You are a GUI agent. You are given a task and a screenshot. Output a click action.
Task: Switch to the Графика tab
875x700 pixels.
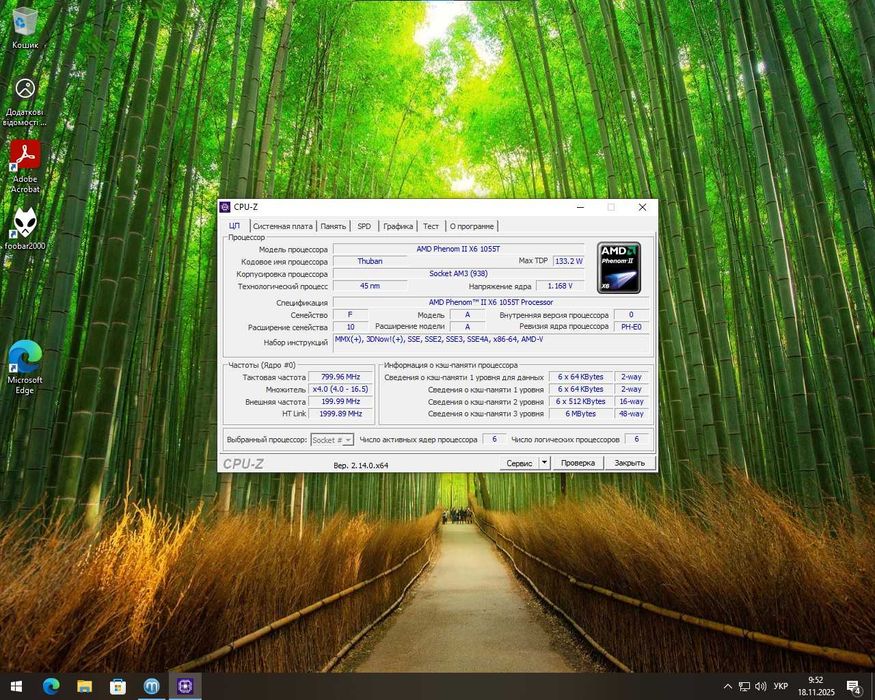[398, 226]
